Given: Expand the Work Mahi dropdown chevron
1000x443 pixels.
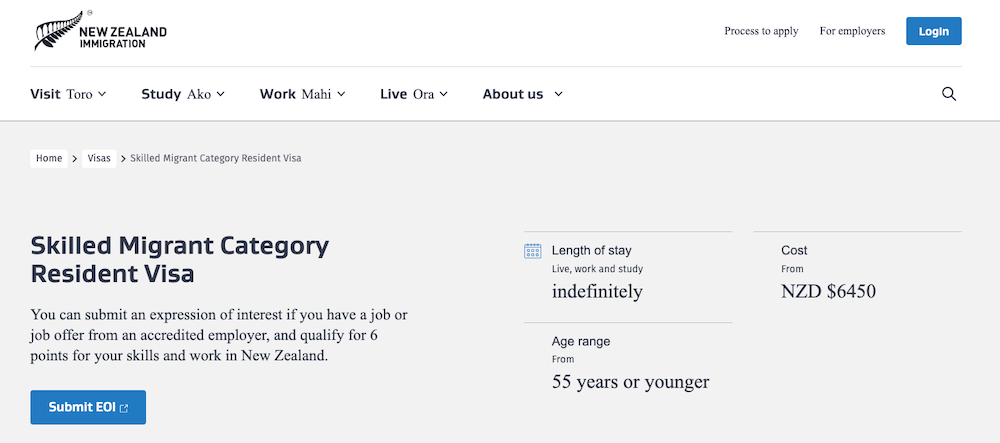Looking at the screenshot, I should coord(341,94).
